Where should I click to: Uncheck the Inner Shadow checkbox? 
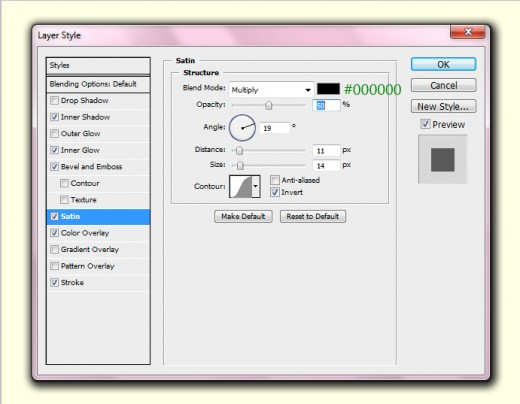click(x=54, y=117)
